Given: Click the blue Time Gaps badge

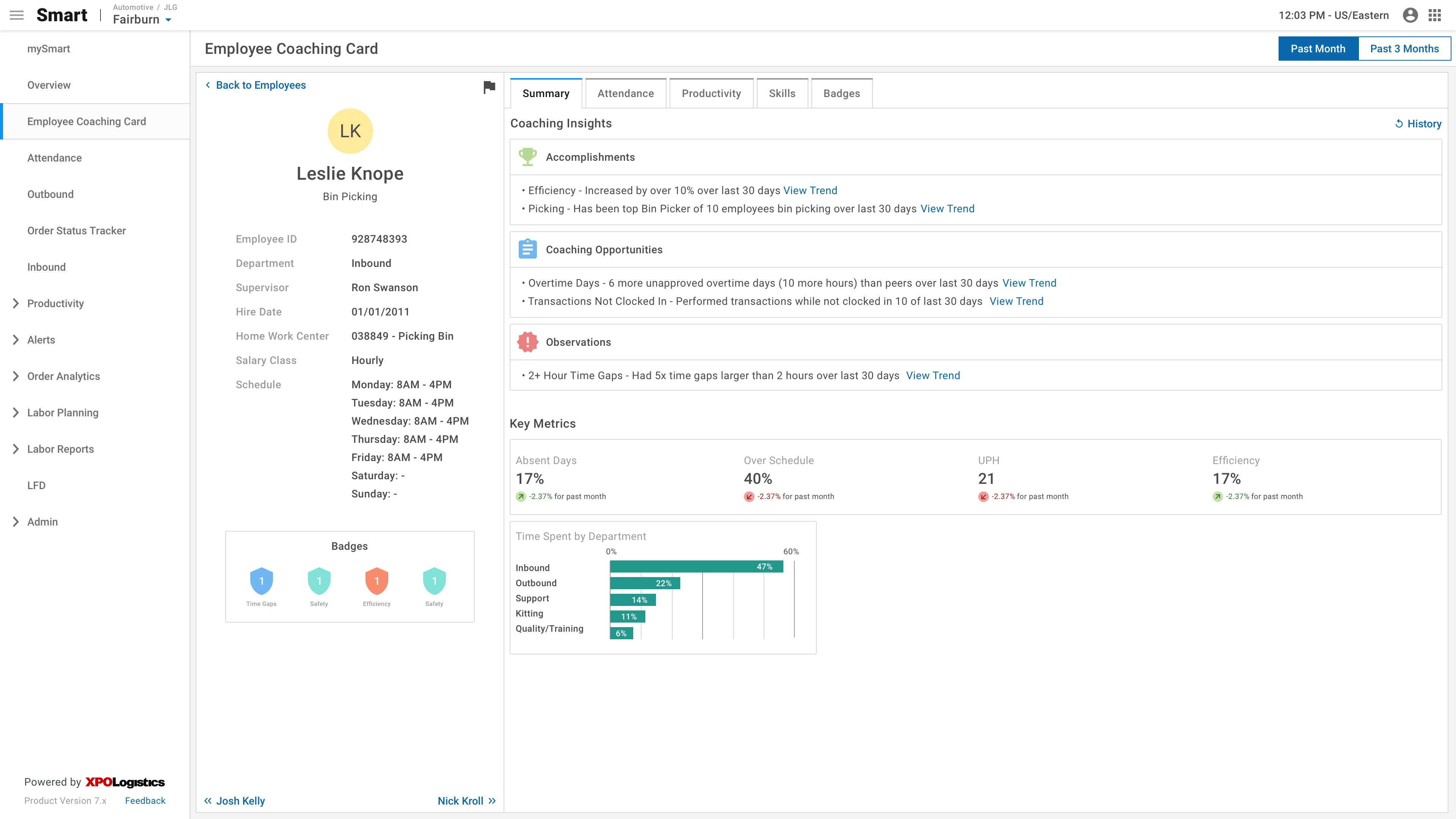Looking at the screenshot, I should pos(261,581).
